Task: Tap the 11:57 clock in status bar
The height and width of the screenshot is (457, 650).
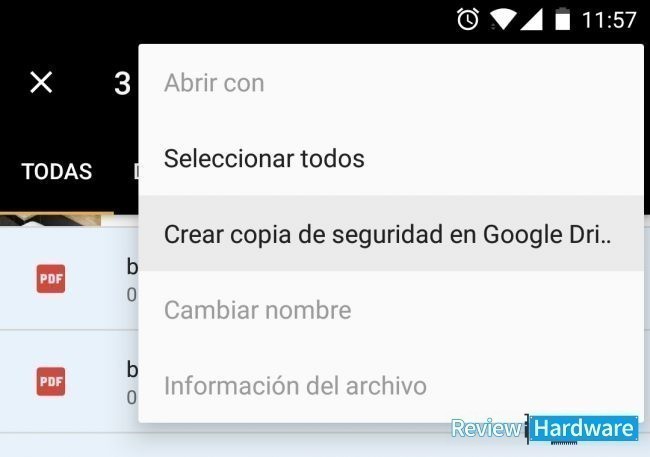Action: [609, 19]
